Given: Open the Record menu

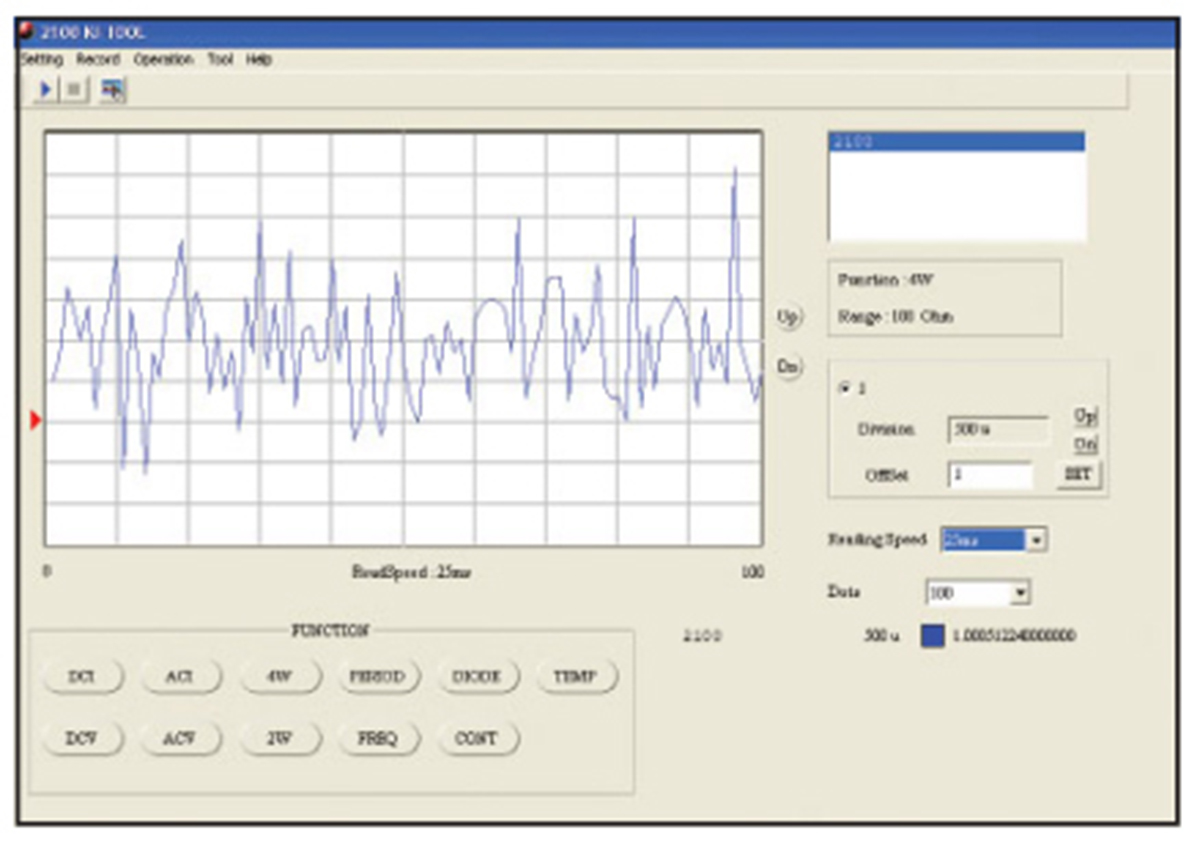Looking at the screenshot, I should 98,60.
